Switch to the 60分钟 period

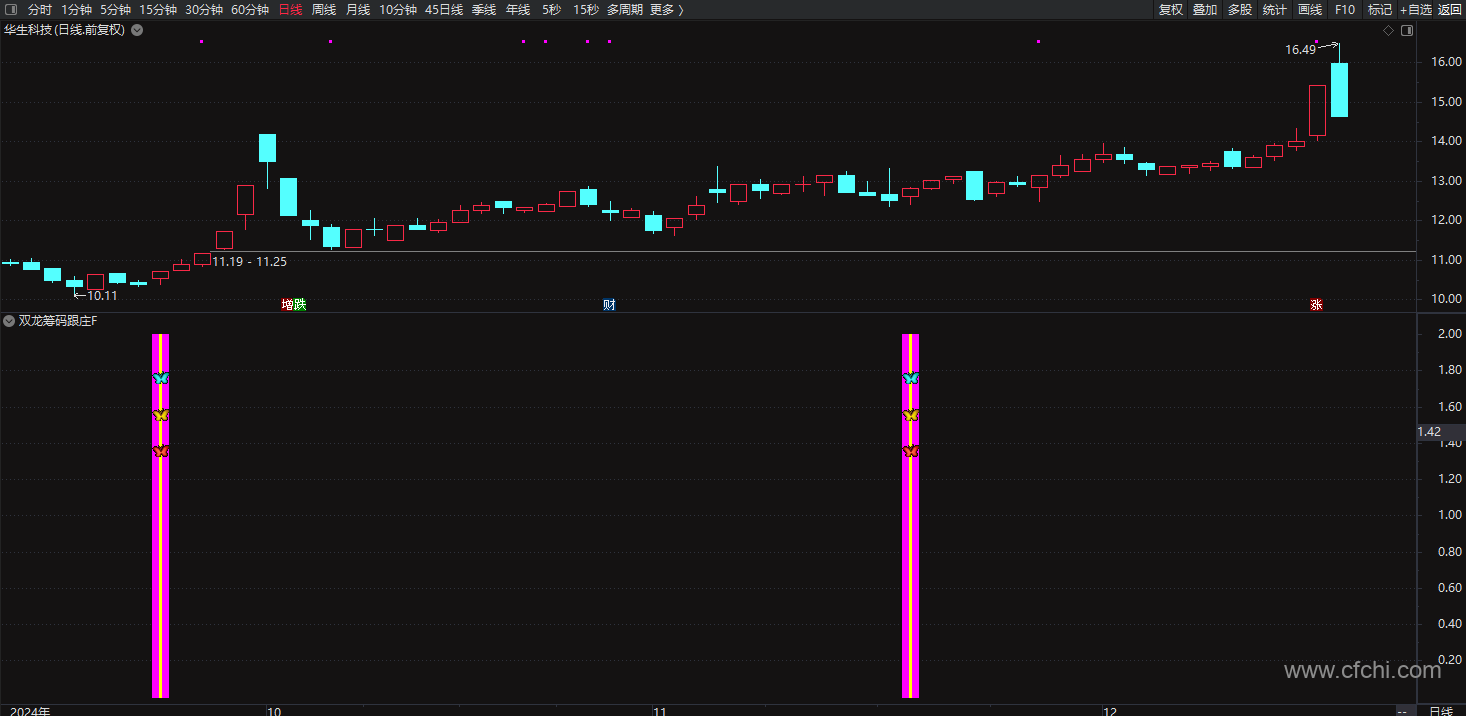pyautogui.click(x=250, y=9)
